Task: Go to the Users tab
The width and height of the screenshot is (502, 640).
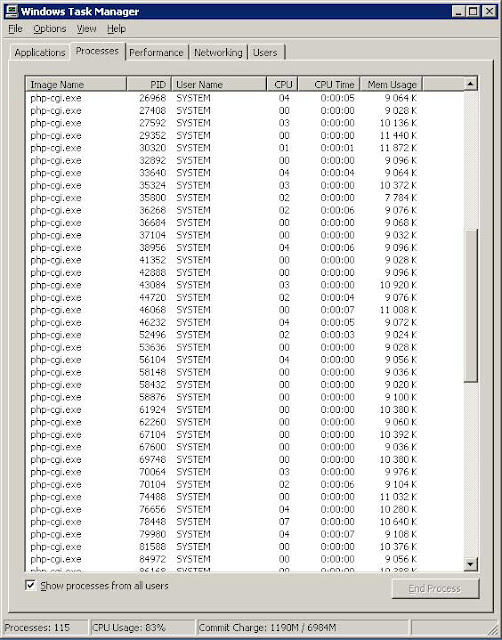Action: click(x=265, y=53)
